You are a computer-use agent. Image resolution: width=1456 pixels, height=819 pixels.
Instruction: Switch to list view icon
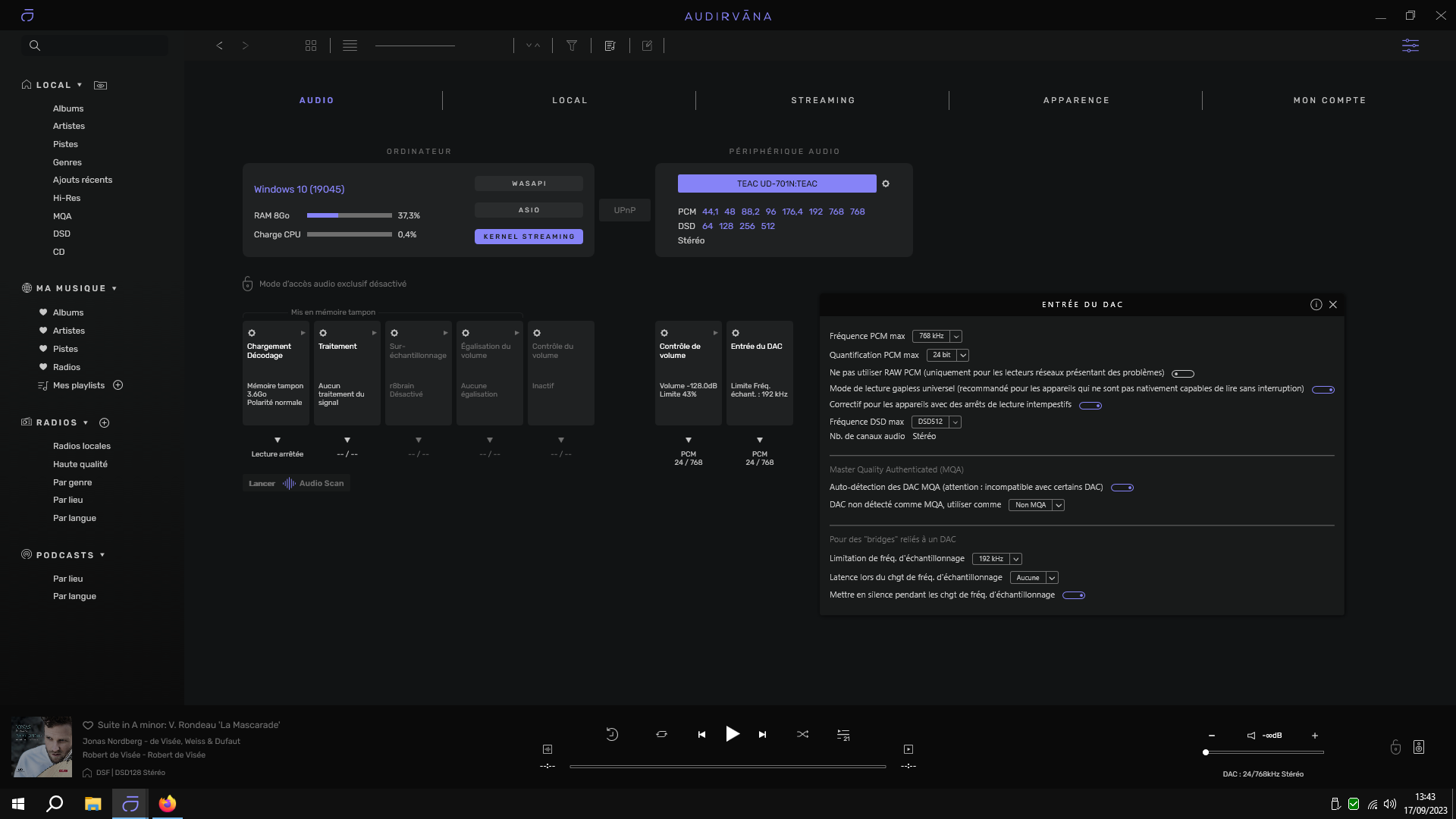[350, 45]
